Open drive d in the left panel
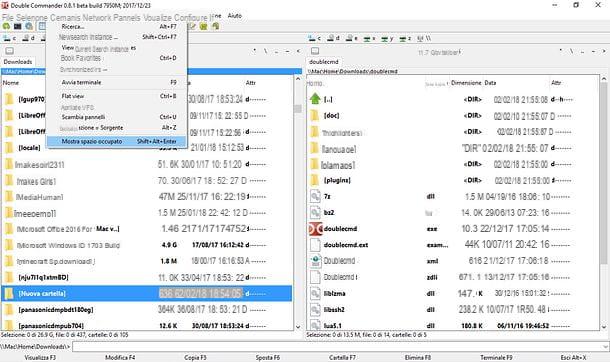This screenshot has height=362, width=610. pos(28,38)
